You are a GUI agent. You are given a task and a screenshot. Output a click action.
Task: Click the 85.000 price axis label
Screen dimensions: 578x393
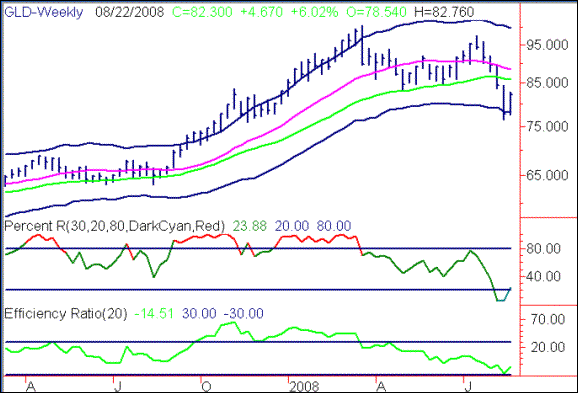(547, 83)
